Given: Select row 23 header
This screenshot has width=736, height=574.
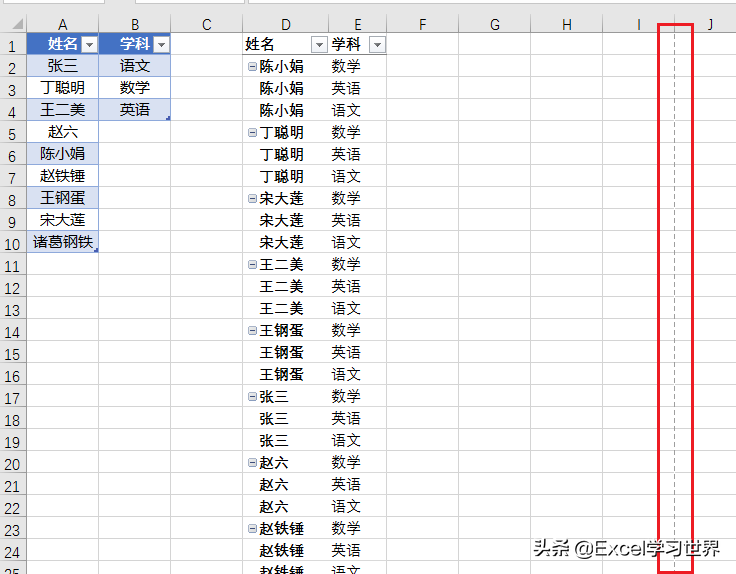Looking at the screenshot, I should (x=13, y=530).
